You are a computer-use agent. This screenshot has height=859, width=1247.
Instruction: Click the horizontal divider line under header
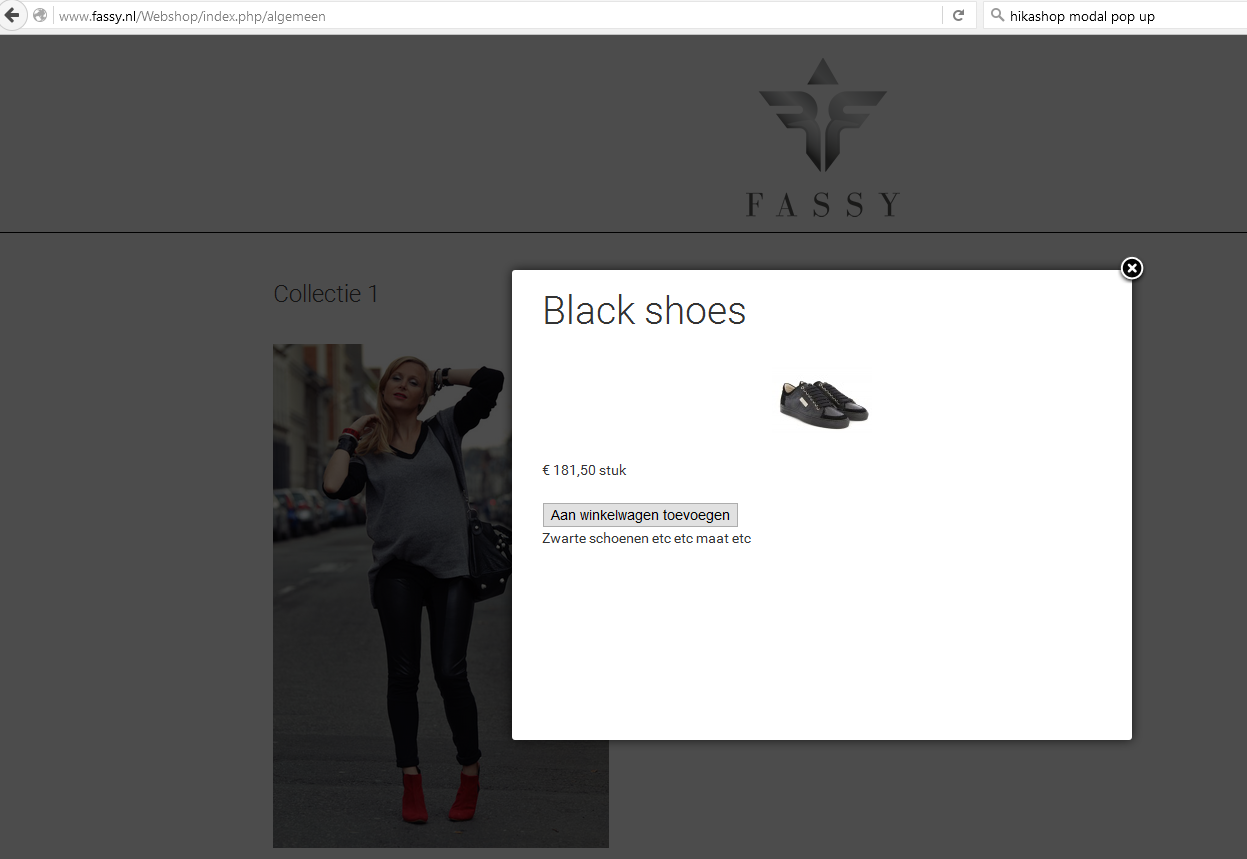[x=623, y=232]
